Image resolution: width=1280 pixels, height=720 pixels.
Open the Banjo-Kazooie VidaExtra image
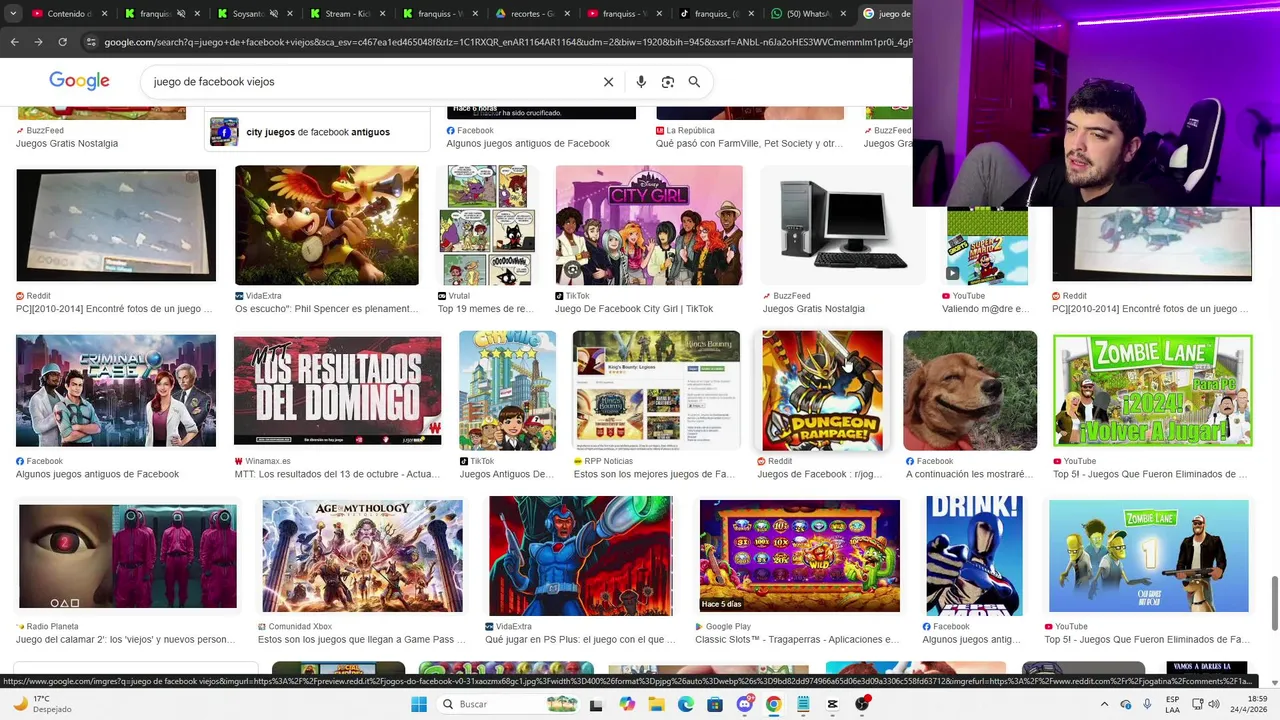(327, 225)
